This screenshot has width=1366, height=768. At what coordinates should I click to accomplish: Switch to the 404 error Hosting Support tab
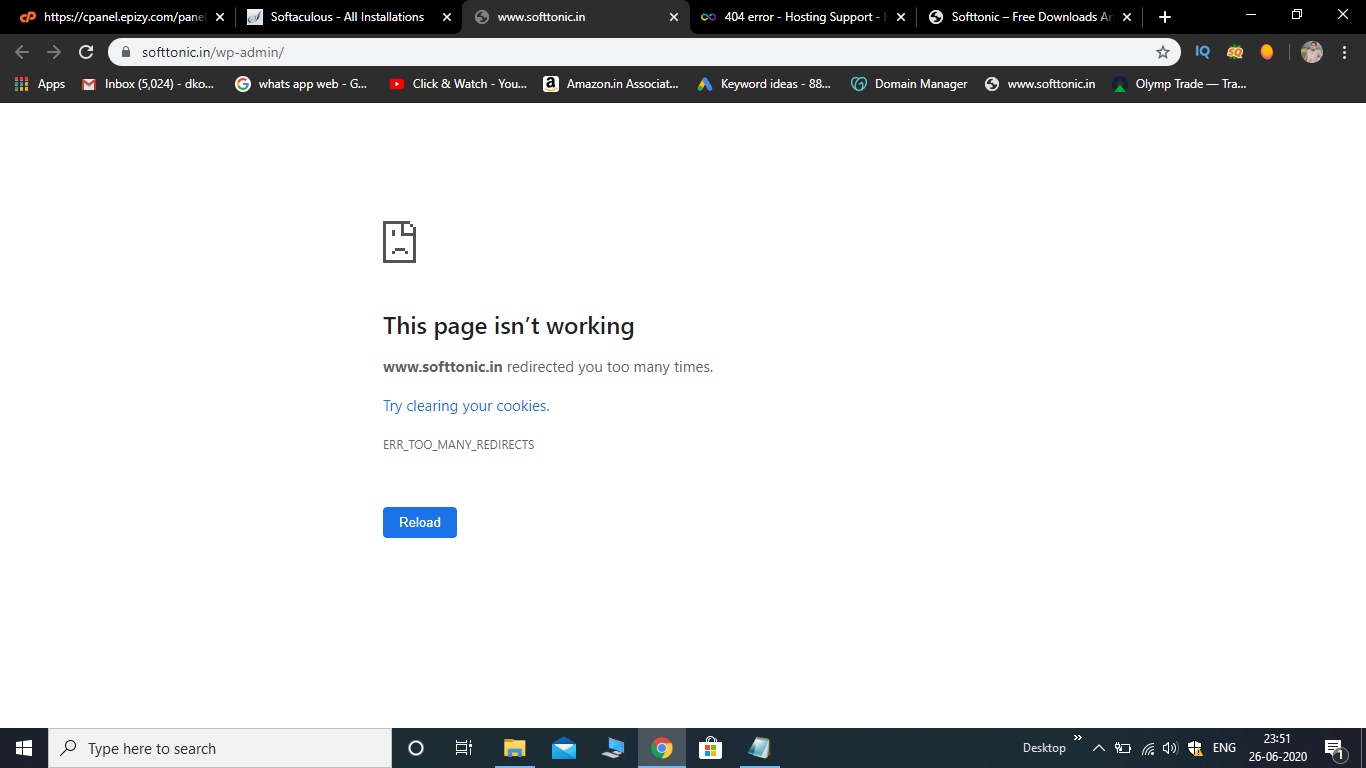click(803, 17)
